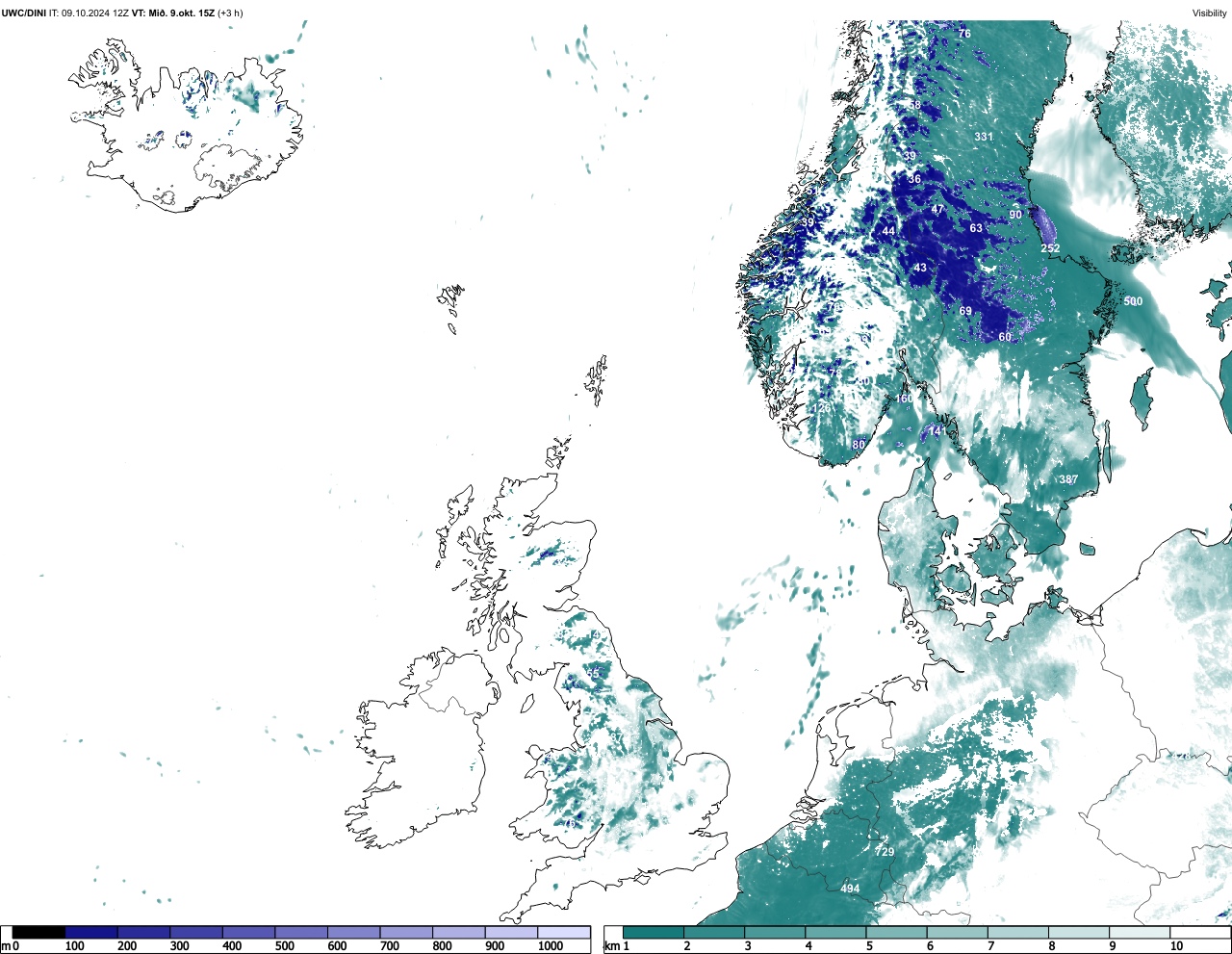Select the 'm 0' label on the meters legend
Image resolution: width=1232 pixels, height=954 pixels.
point(10,946)
